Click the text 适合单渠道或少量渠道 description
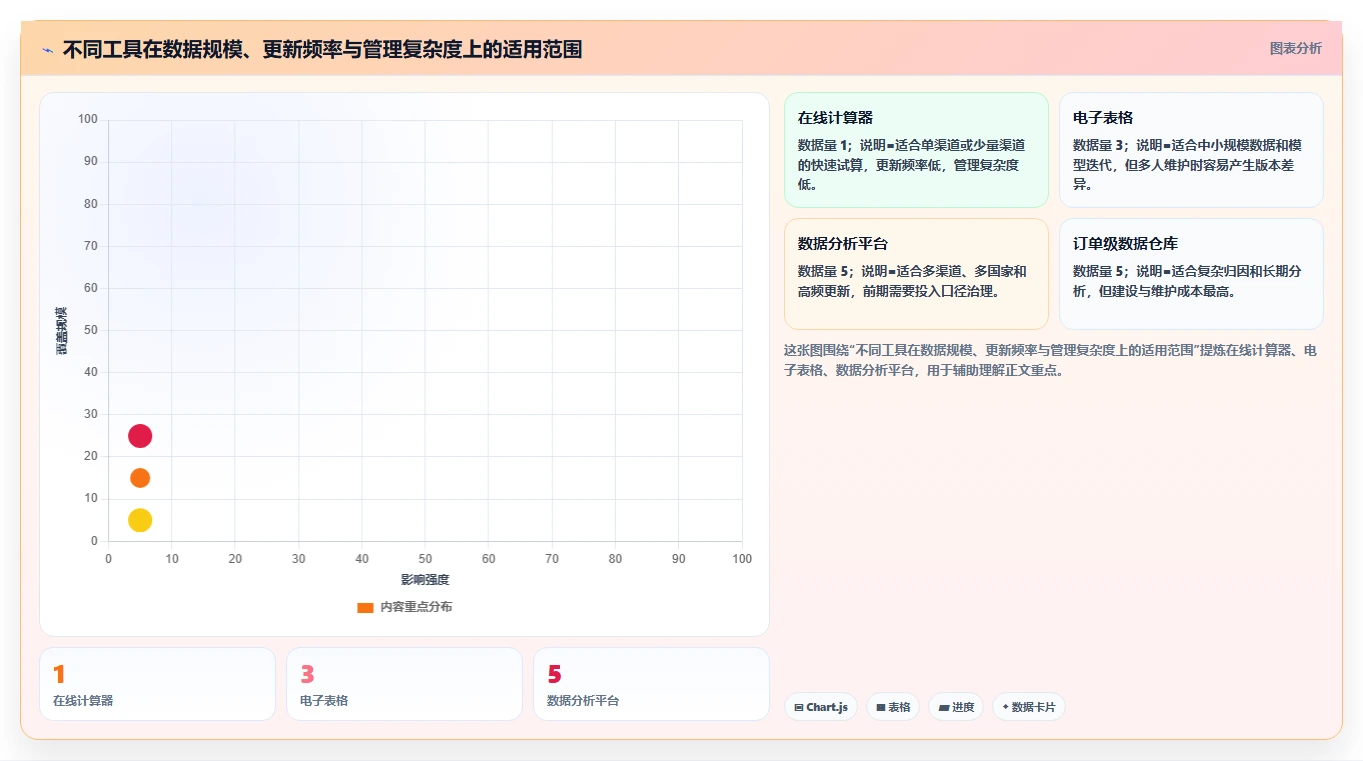The width and height of the screenshot is (1363, 761). 913,165
